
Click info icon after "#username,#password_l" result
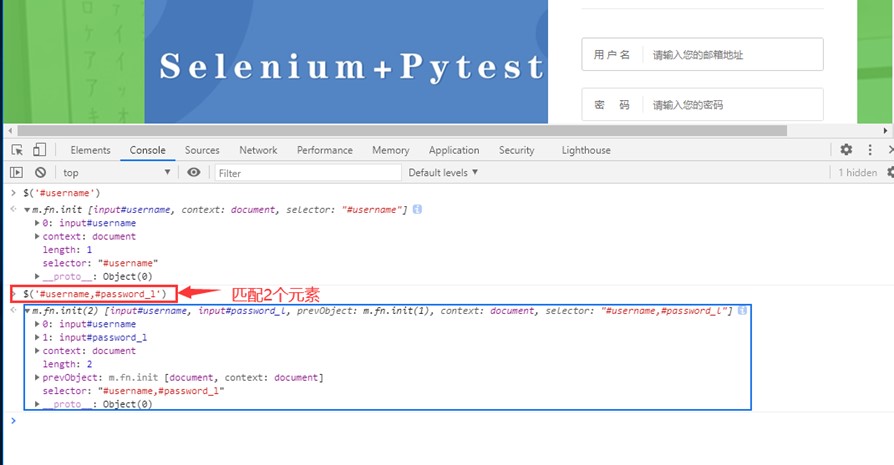point(742,311)
